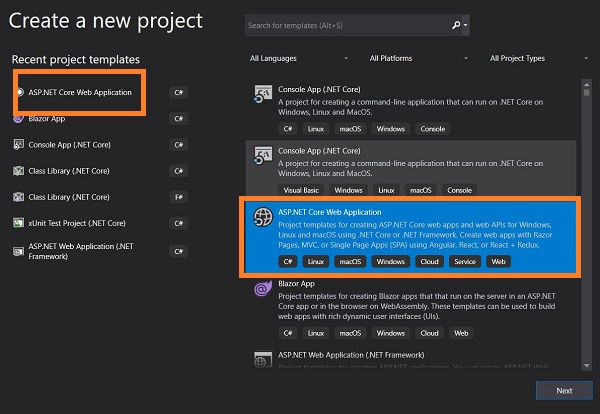Click the Web tag on ASP.NET Core template
Screen dimensions: 600x414
click(498, 262)
